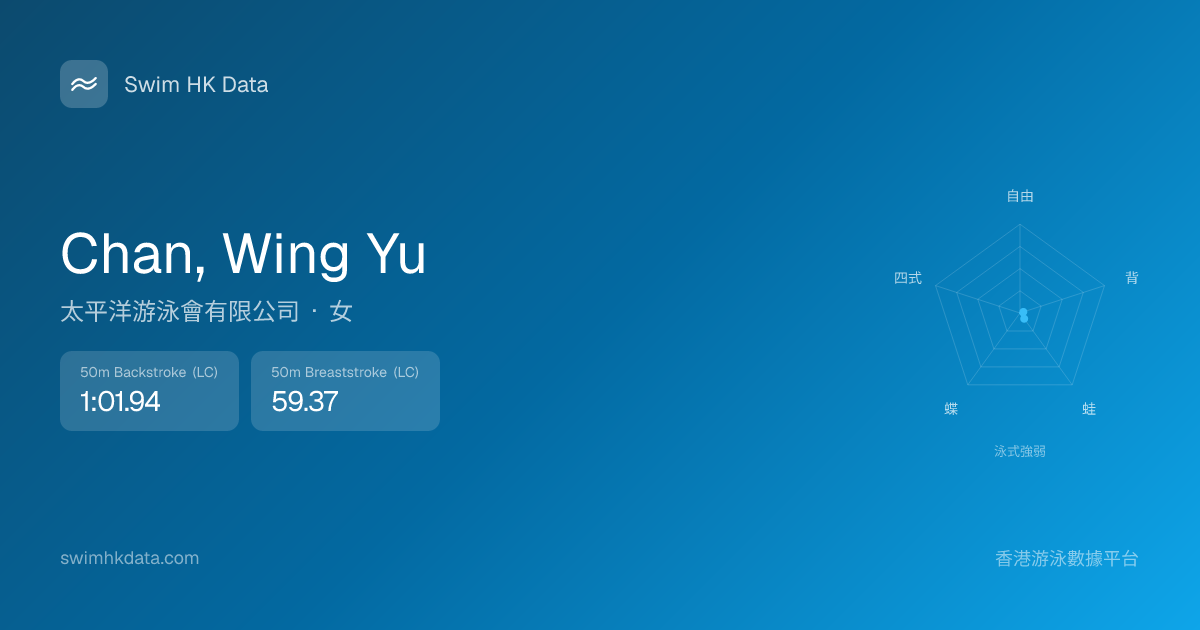Click the 香港游泳數據平台 footer text

[x=1067, y=559]
